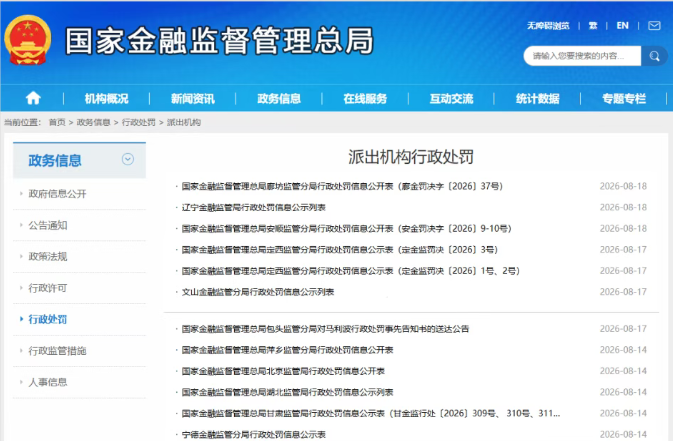Switch to traditional Chinese (繁)

(x=593, y=26)
